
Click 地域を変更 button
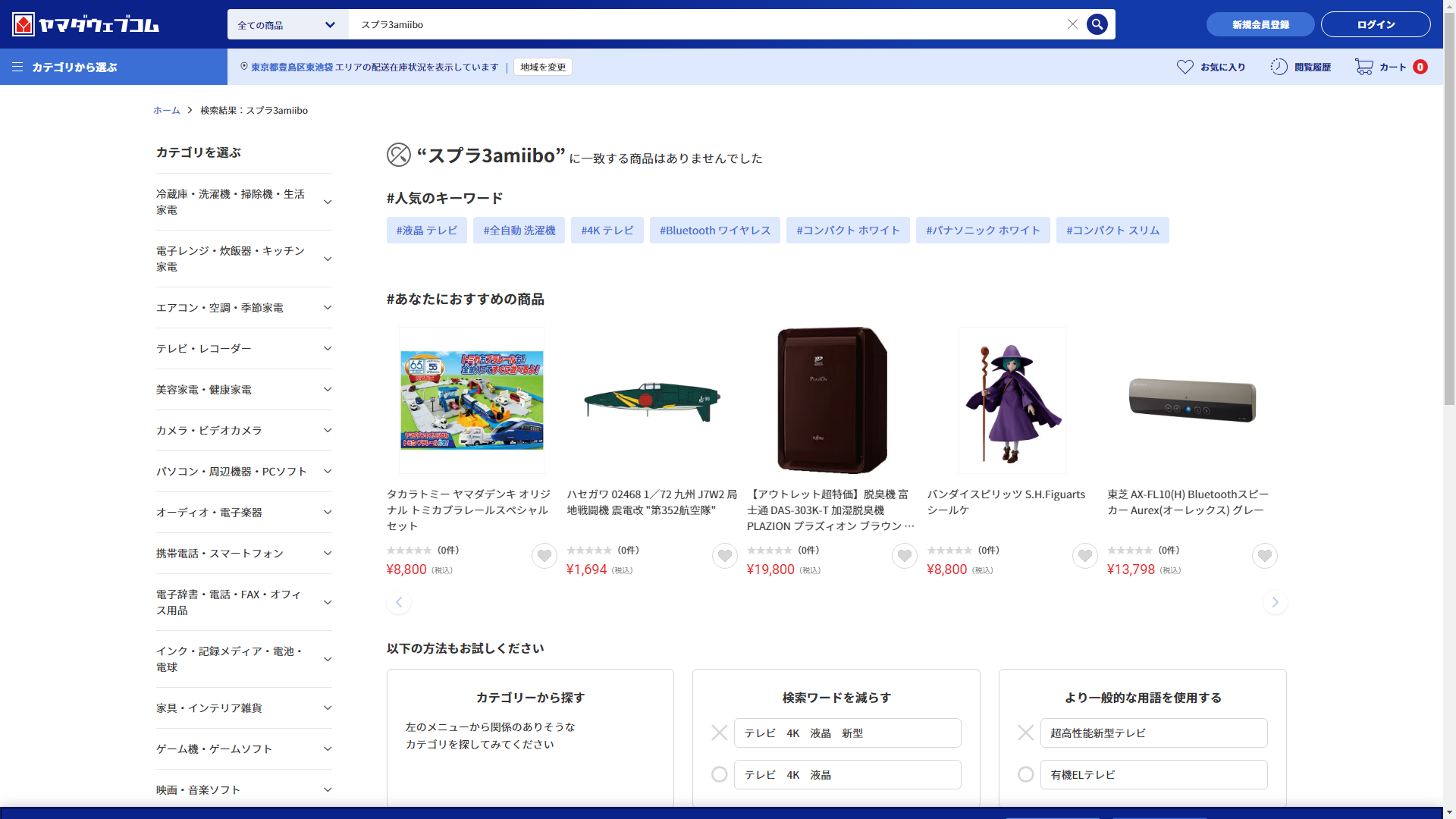coord(542,67)
